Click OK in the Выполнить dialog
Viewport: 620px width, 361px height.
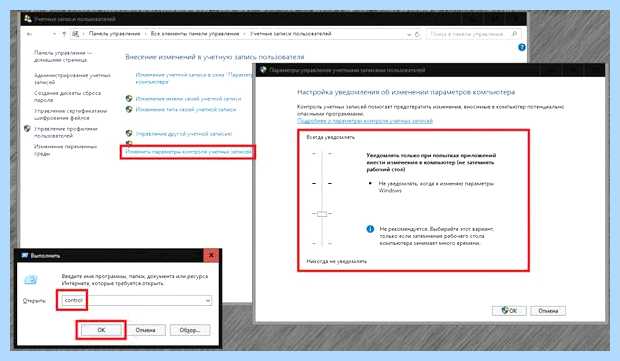101,330
